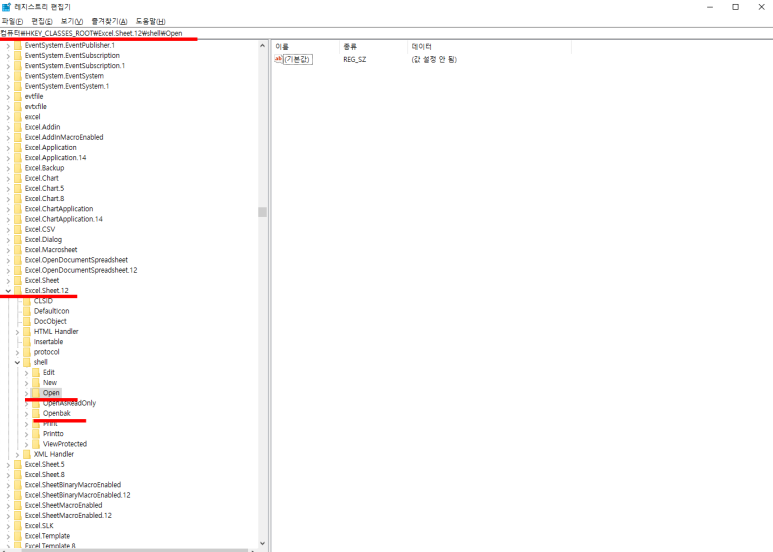
Task: Select the Insertable folder icon
Action: pos(27,342)
